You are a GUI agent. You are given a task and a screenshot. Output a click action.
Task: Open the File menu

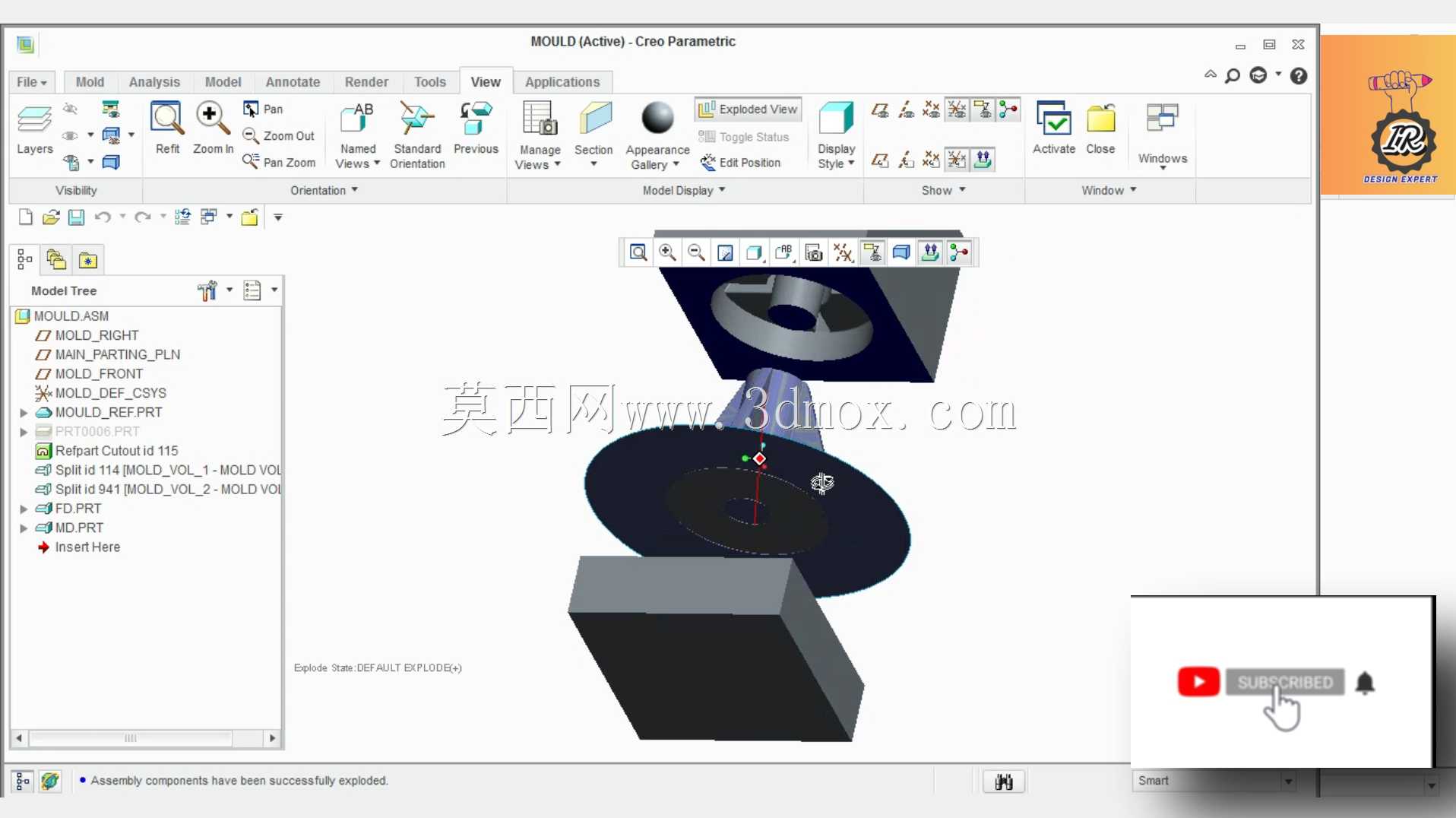click(x=32, y=82)
